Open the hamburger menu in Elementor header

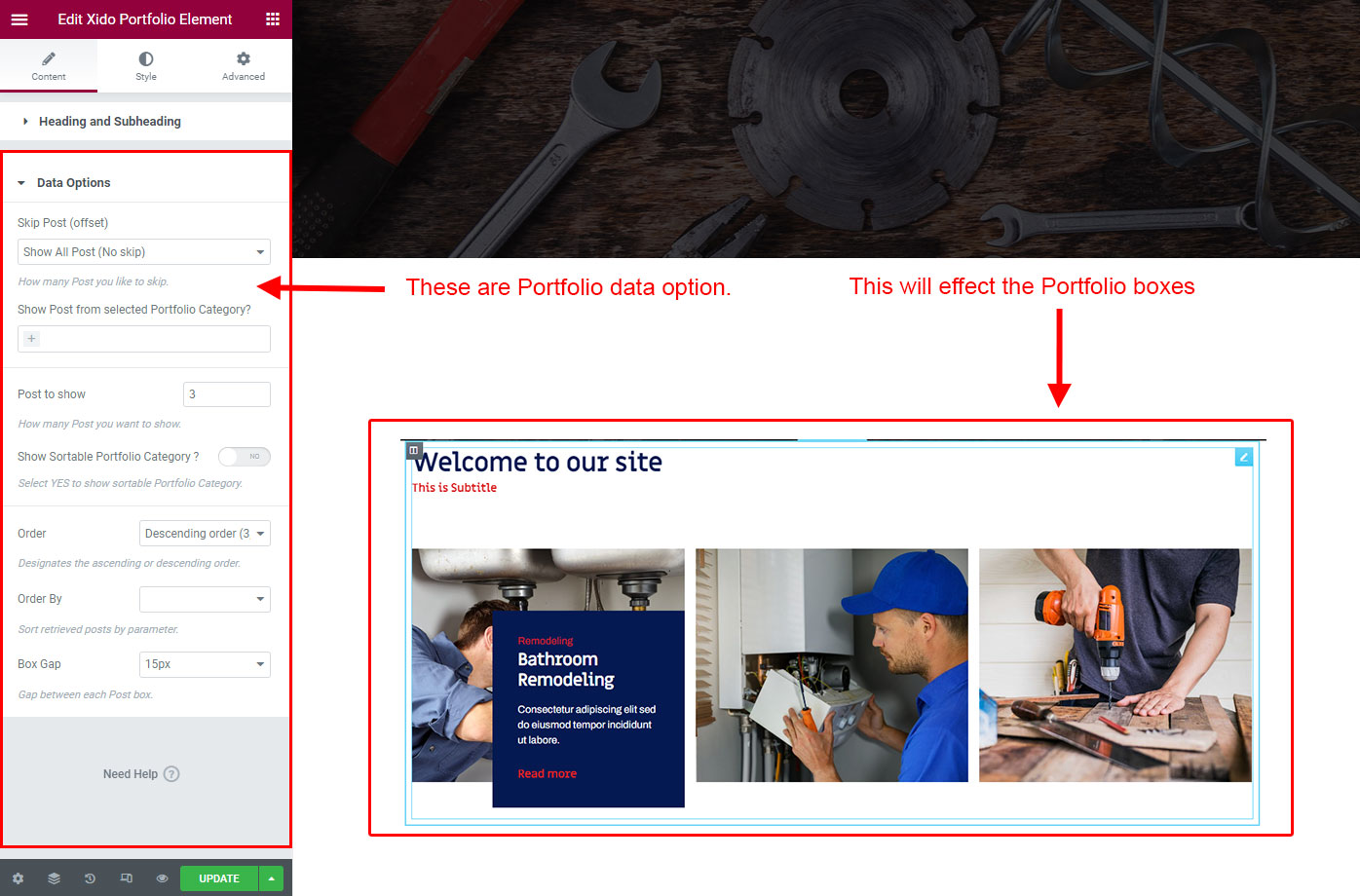19,19
